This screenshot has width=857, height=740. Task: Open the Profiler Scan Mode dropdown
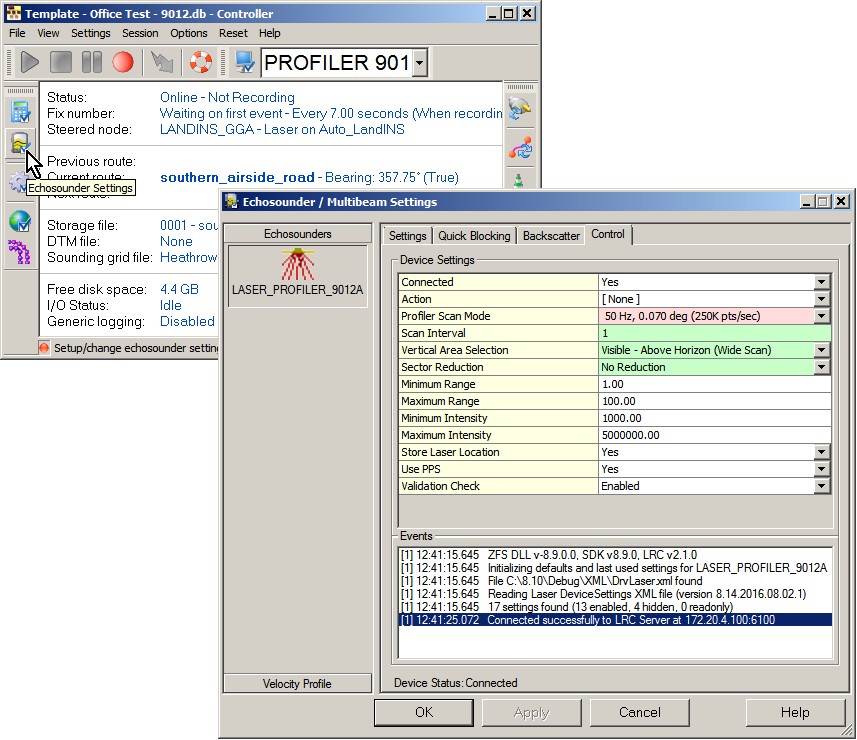(x=821, y=316)
